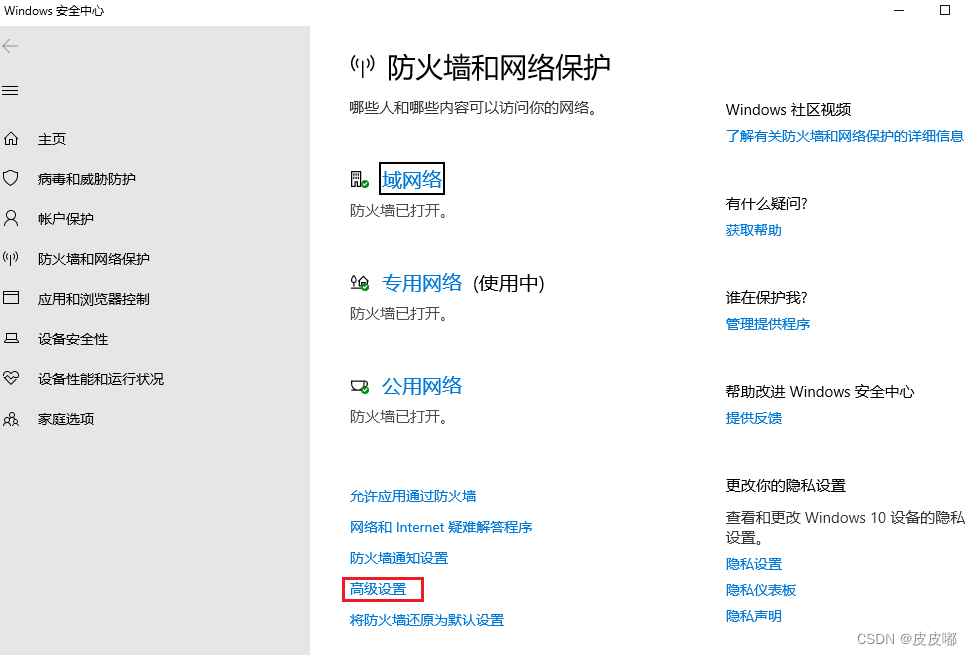Click 防火墙通知设置 link
The height and width of the screenshot is (655, 972).
click(399, 558)
